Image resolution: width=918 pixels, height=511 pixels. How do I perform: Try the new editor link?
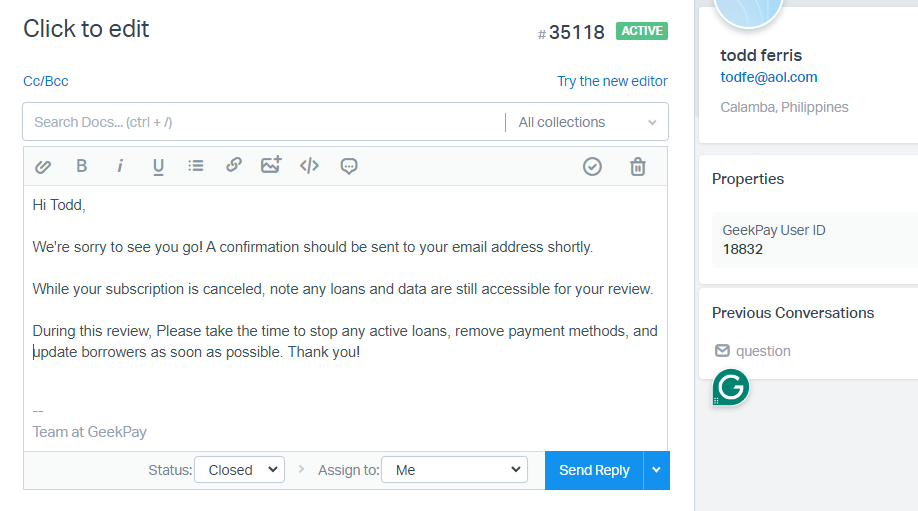[612, 81]
